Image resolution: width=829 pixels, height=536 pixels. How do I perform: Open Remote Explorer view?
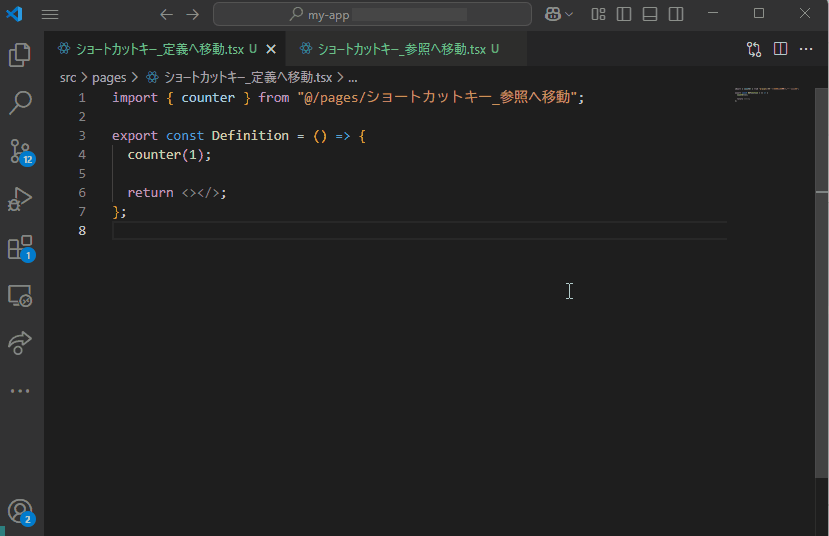tap(20, 295)
